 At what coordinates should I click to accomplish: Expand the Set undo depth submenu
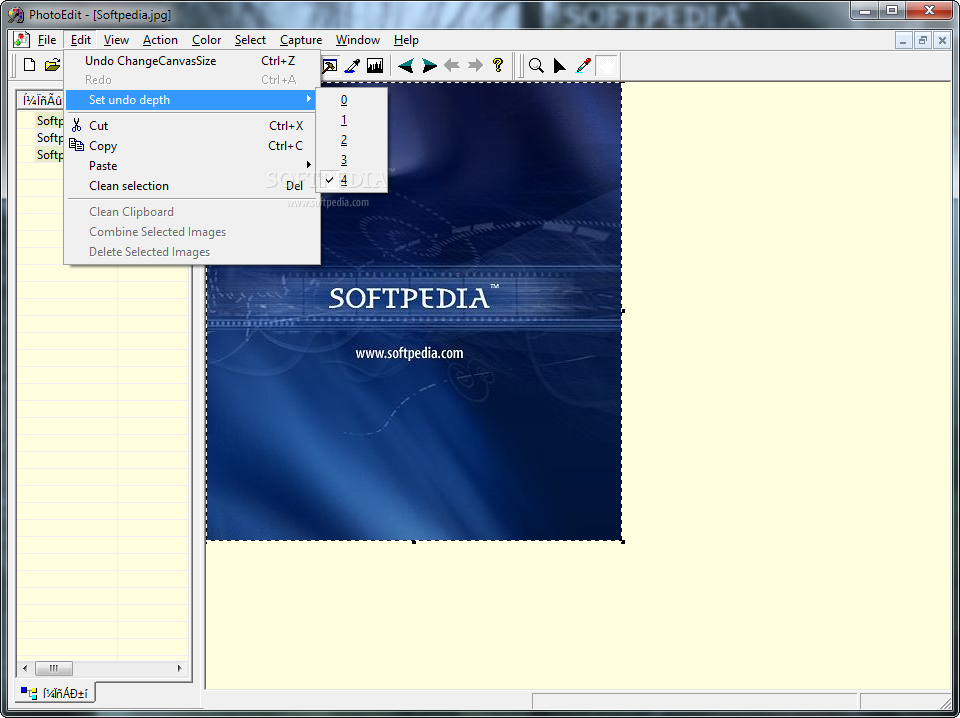tap(192, 100)
